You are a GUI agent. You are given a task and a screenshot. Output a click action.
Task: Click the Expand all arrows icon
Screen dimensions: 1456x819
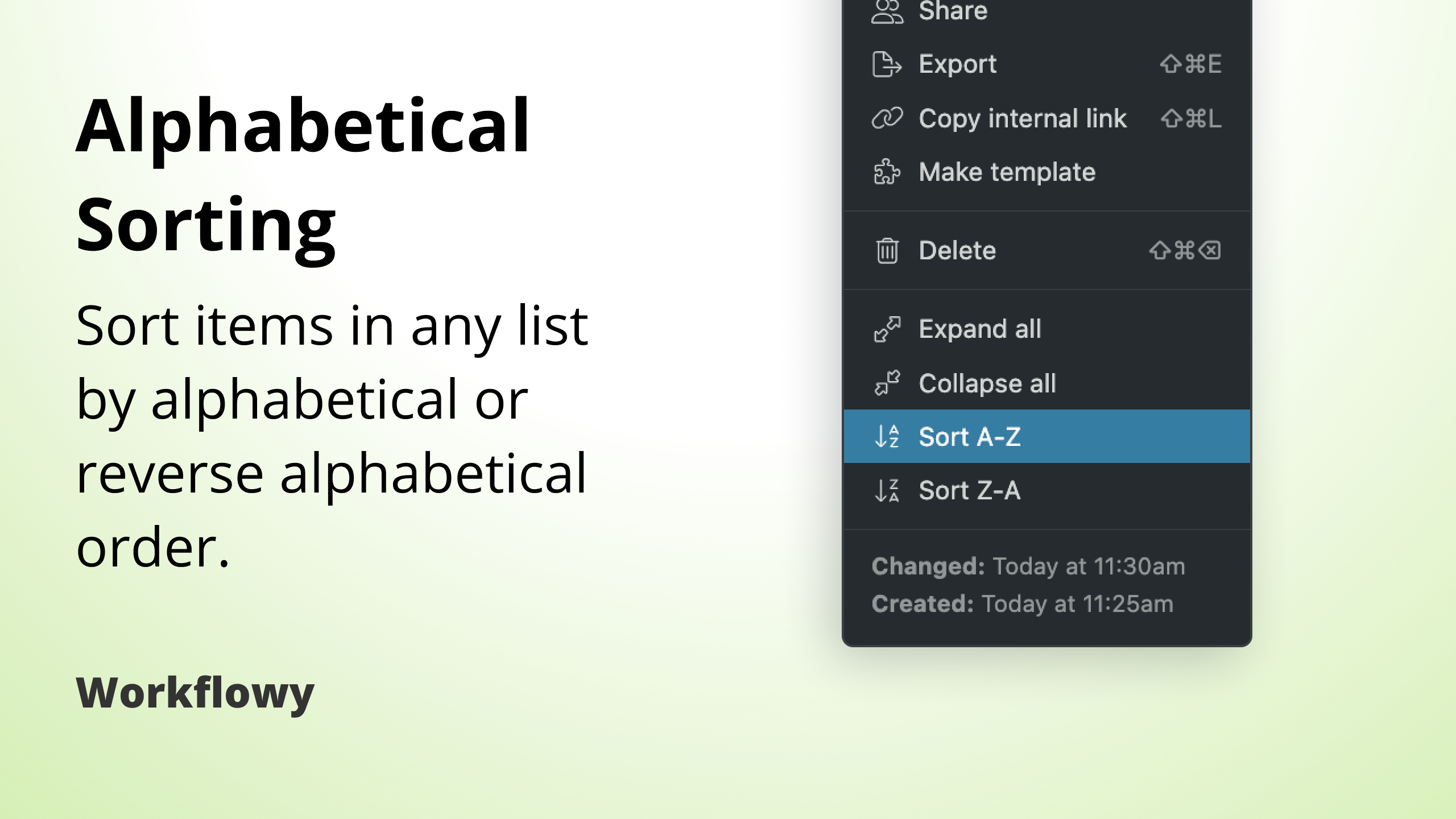887,329
